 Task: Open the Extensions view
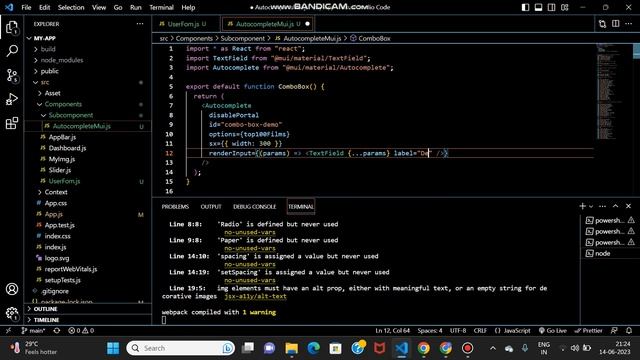(12, 123)
